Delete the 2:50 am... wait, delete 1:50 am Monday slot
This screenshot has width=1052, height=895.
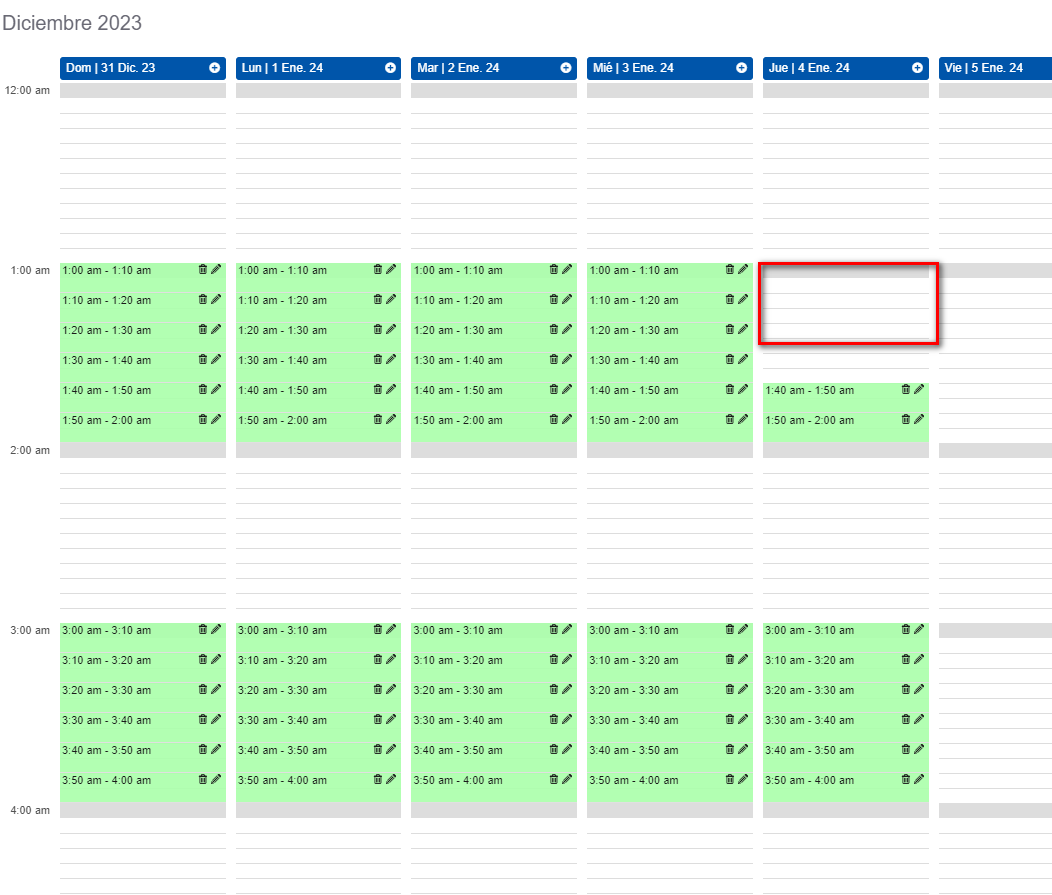(x=378, y=419)
